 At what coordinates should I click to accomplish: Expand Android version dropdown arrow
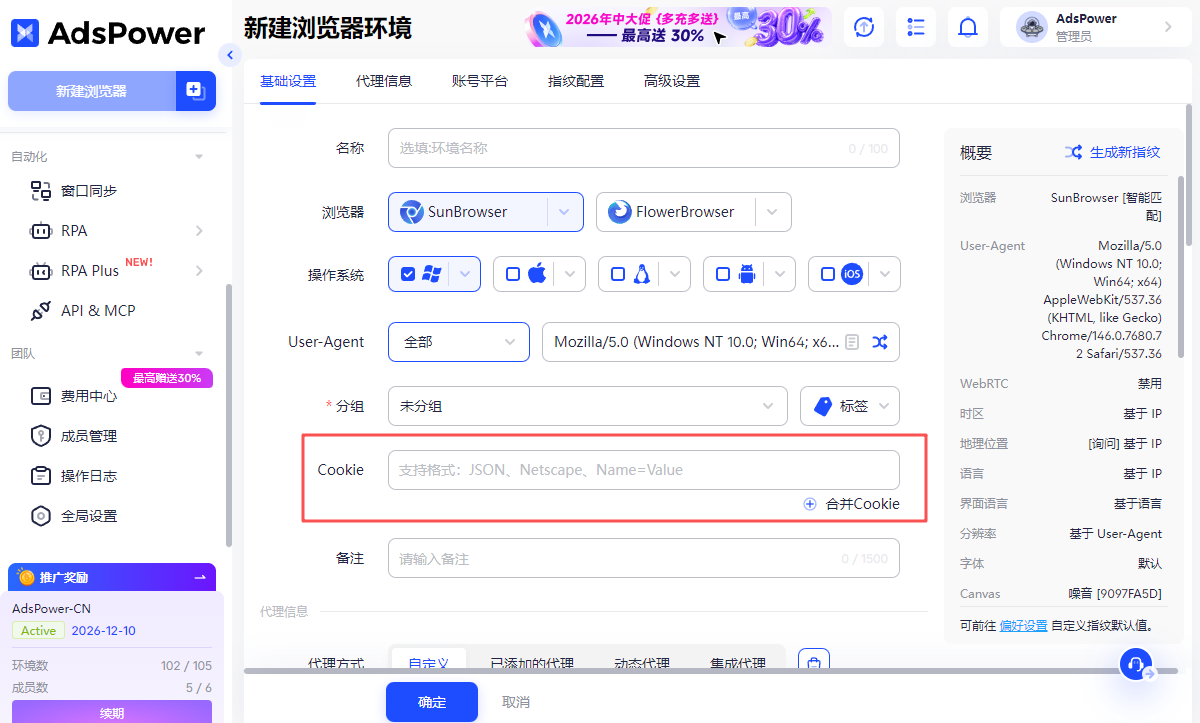tap(780, 274)
